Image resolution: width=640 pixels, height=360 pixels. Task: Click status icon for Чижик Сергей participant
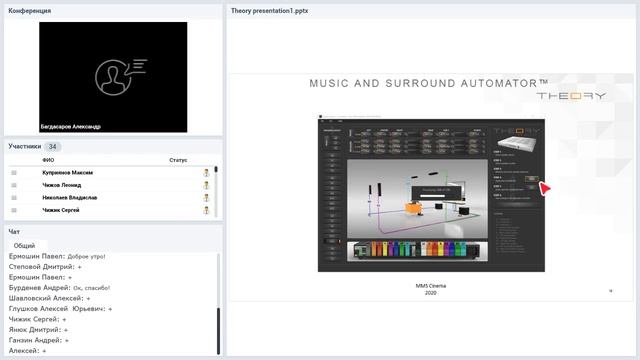[x=207, y=210]
